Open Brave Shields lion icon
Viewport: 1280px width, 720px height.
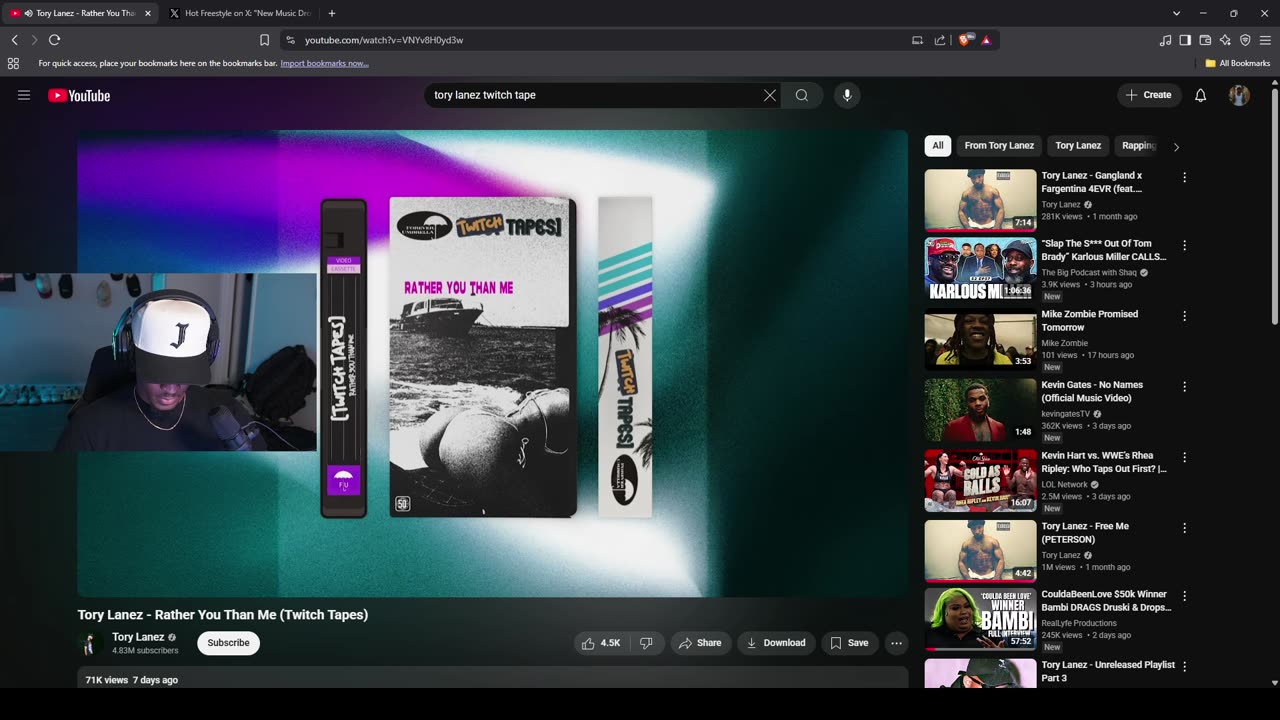coord(964,40)
